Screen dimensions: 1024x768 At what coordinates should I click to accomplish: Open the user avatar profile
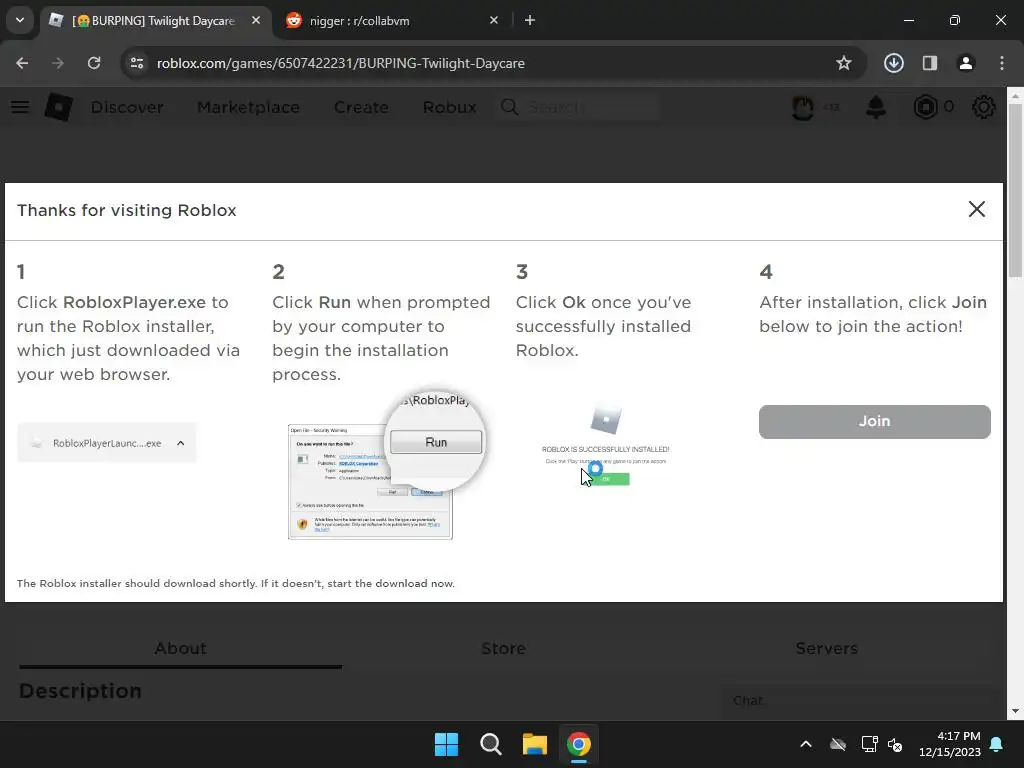[x=803, y=107]
